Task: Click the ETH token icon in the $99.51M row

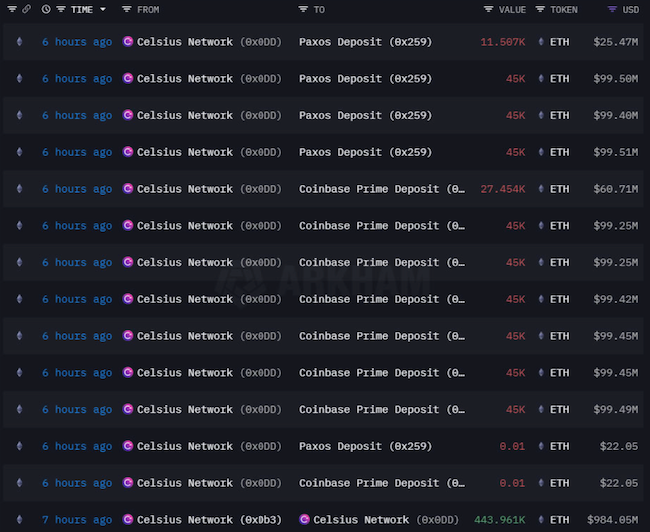Action: click(541, 152)
